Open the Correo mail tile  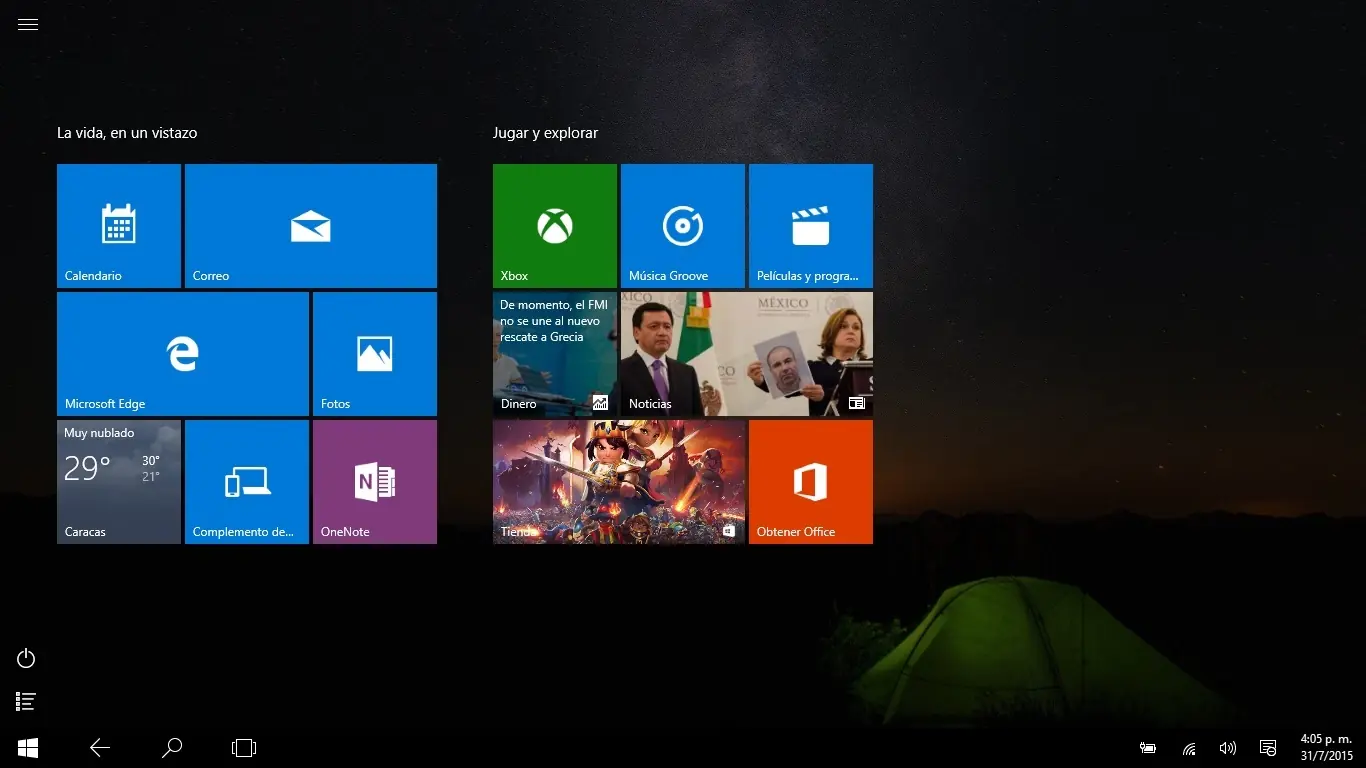click(x=311, y=226)
